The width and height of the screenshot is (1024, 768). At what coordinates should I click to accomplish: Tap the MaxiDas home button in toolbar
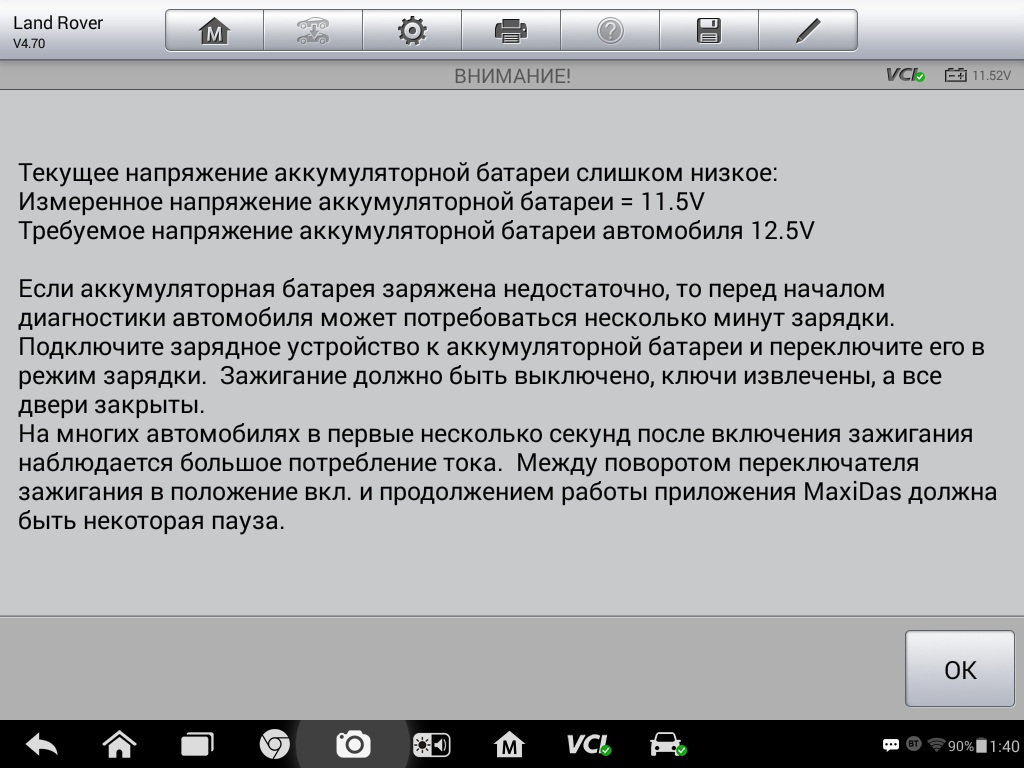[214, 31]
